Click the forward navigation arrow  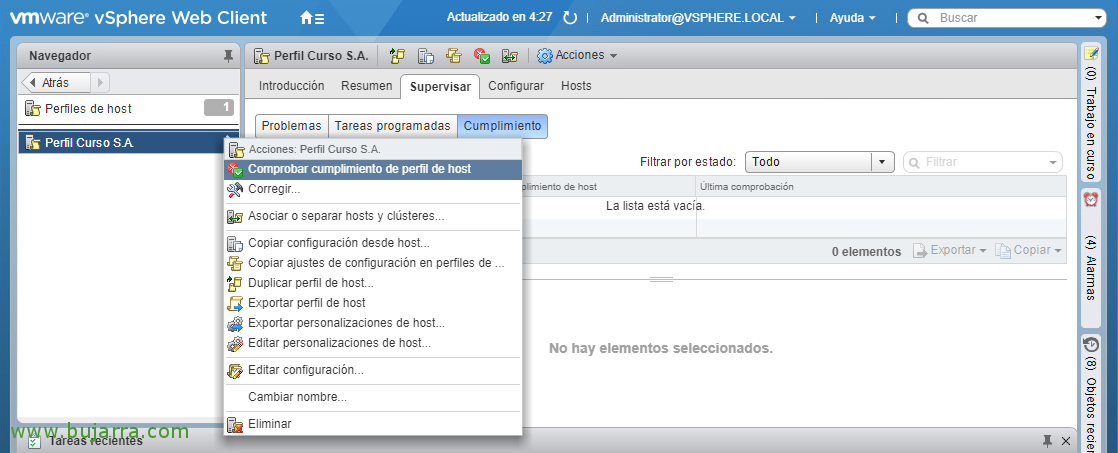pos(100,82)
